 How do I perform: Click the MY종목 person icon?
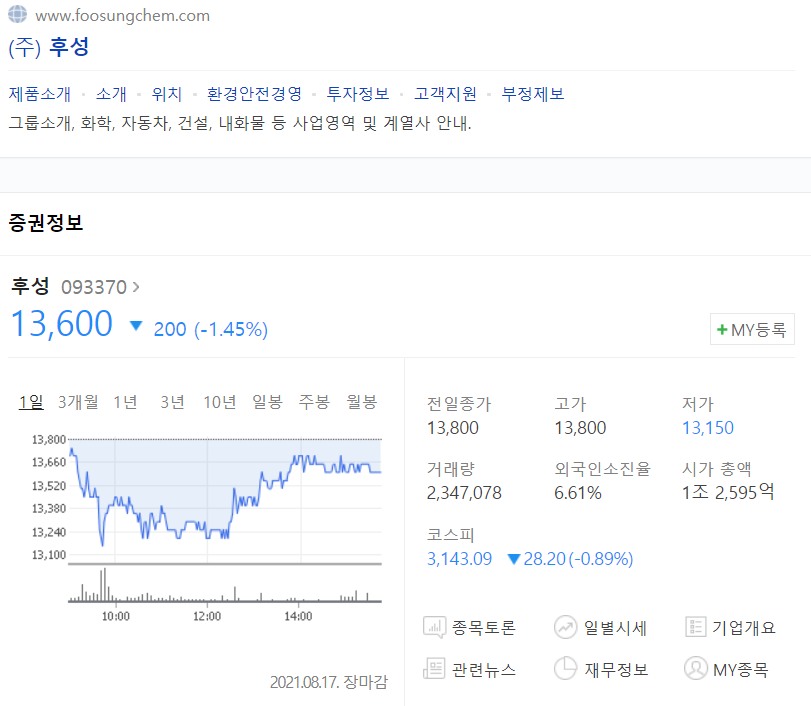click(696, 668)
